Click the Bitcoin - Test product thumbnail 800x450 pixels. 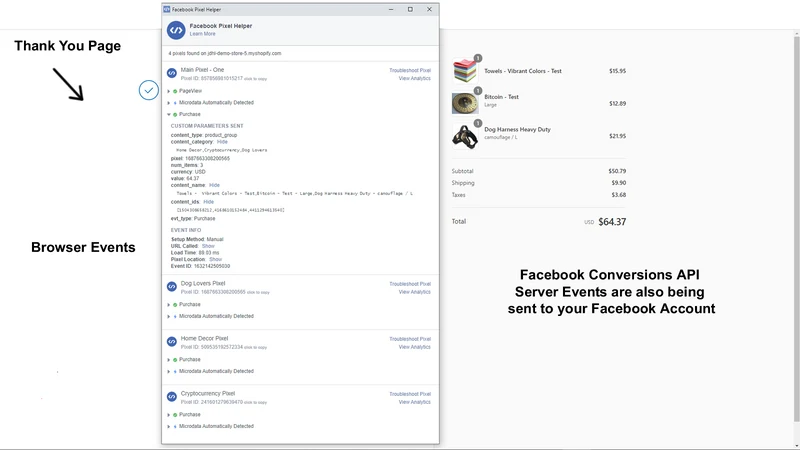coord(465,104)
